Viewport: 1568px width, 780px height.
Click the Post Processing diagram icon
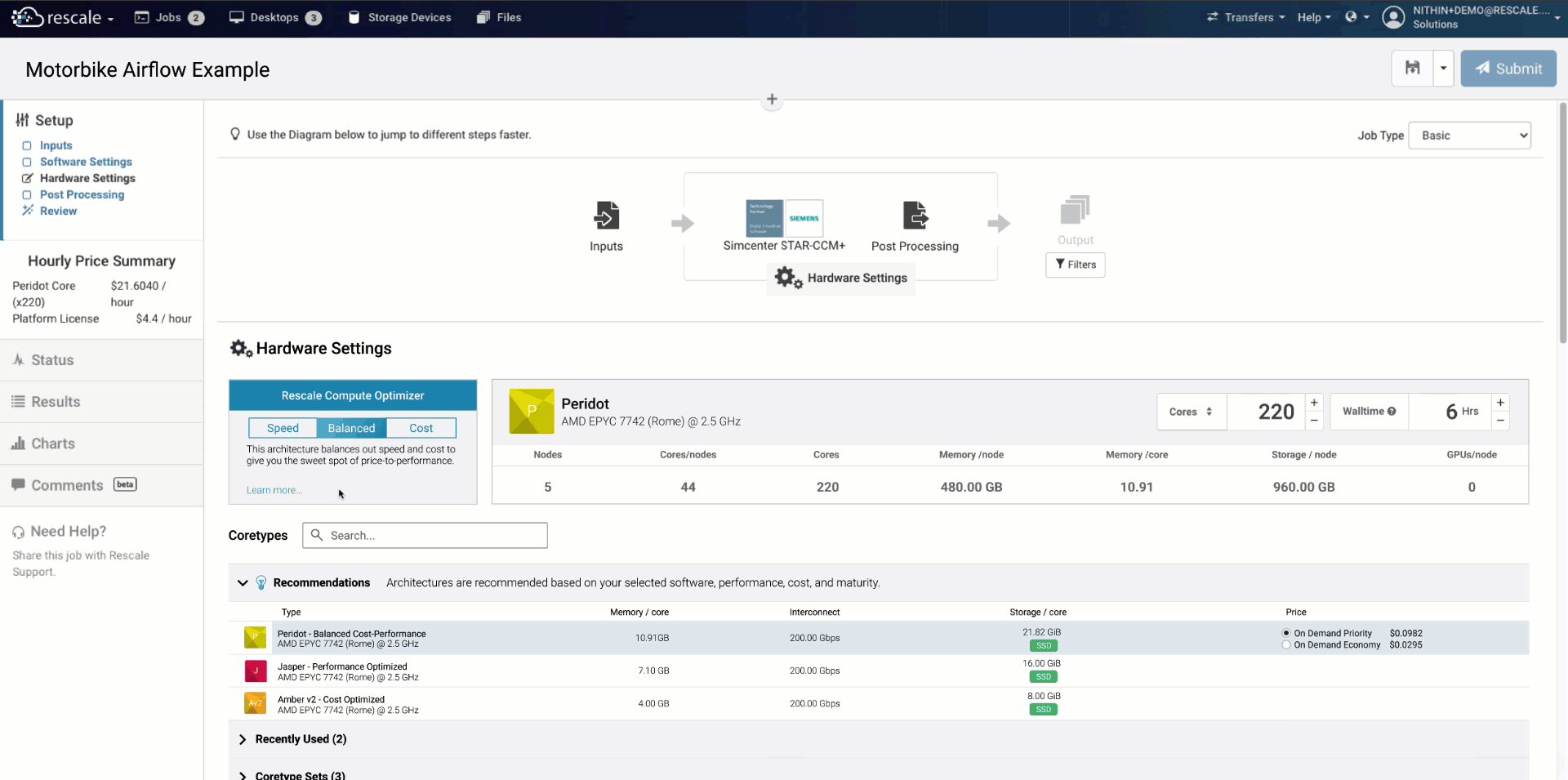915,216
